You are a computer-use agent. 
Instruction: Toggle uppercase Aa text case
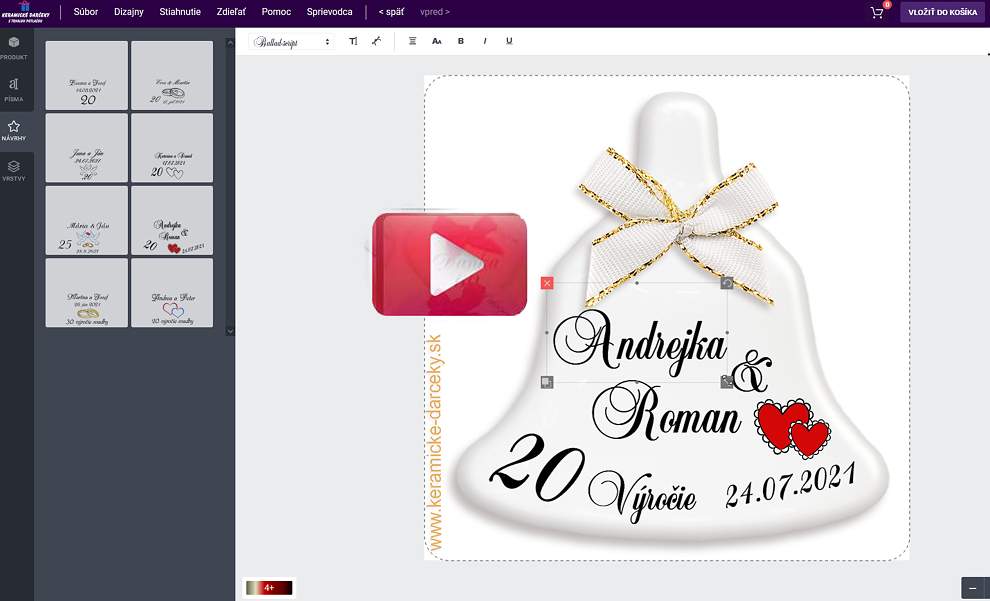437,41
